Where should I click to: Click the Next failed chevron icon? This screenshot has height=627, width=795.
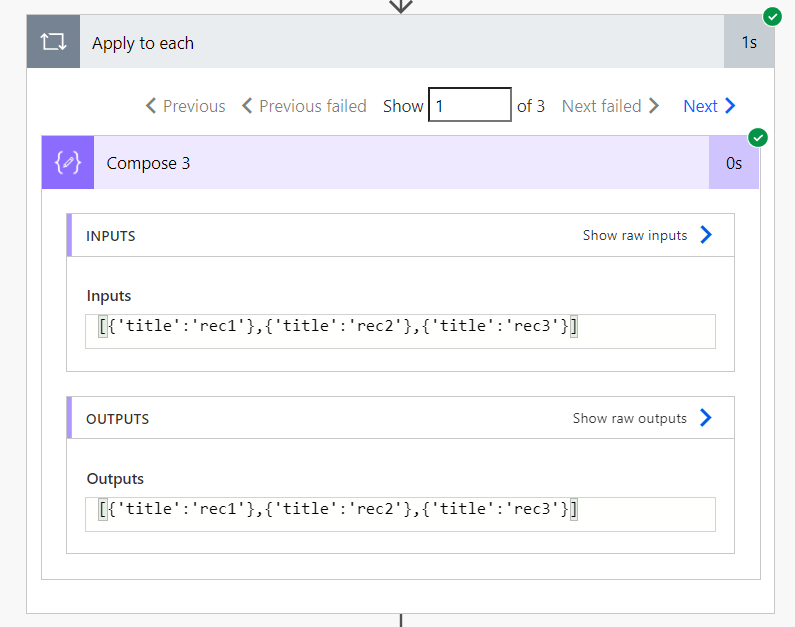coord(654,105)
